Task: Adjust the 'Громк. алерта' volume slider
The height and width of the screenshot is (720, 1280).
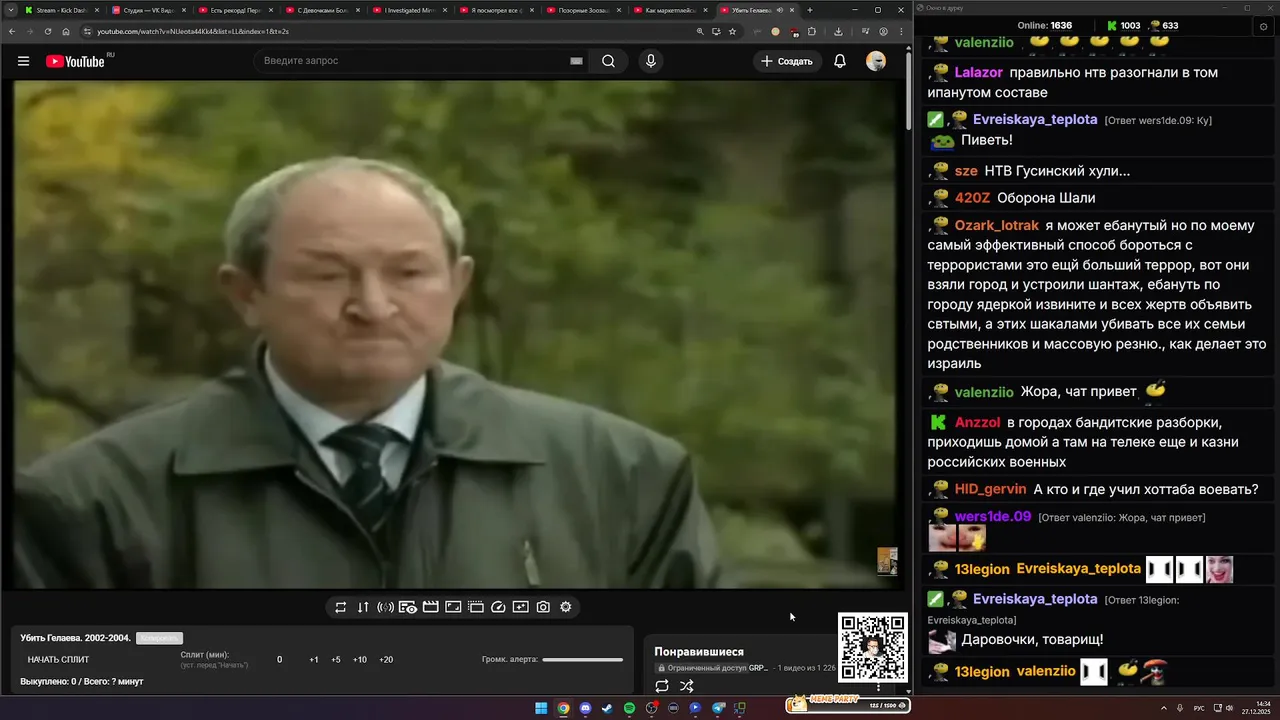Action: pyautogui.click(x=582, y=660)
